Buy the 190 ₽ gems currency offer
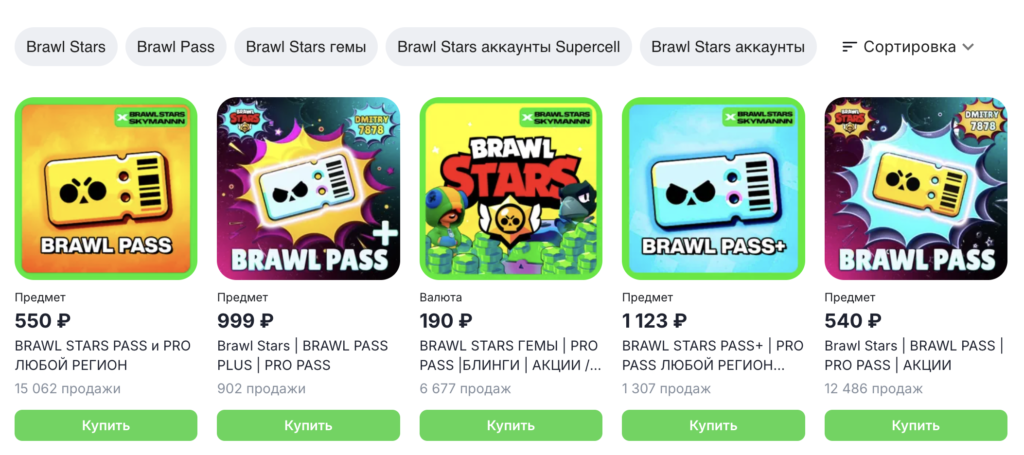Viewport: 1024px width, 455px height. (x=511, y=426)
